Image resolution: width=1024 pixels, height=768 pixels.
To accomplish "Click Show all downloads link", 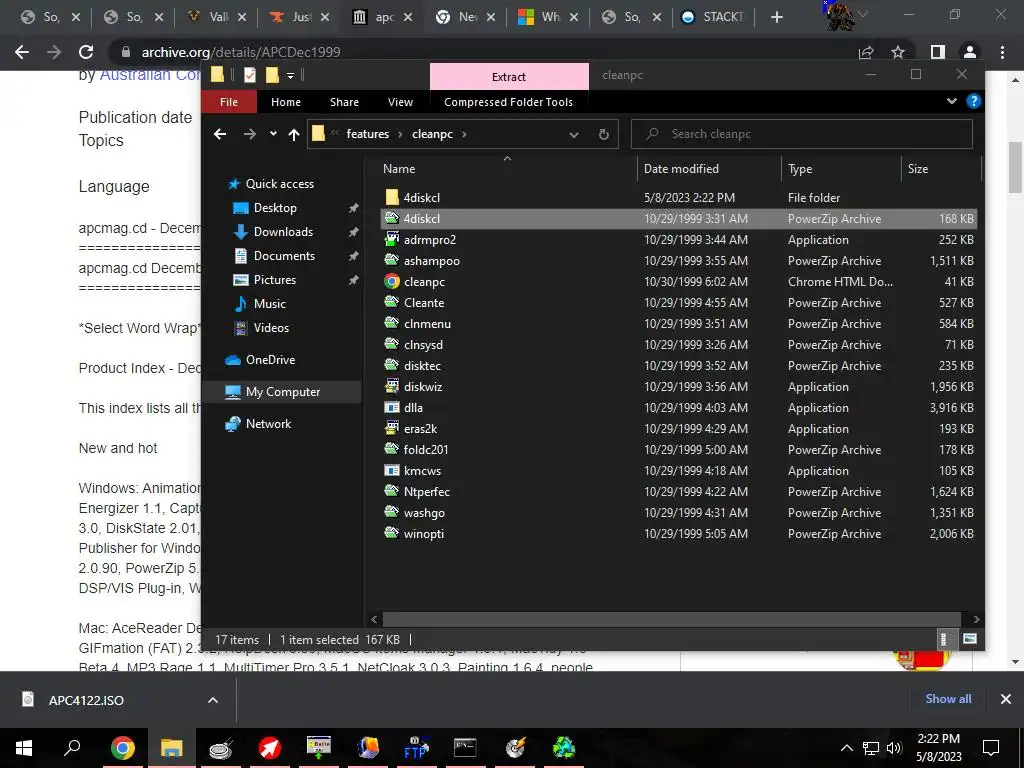I will (x=948, y=699).
